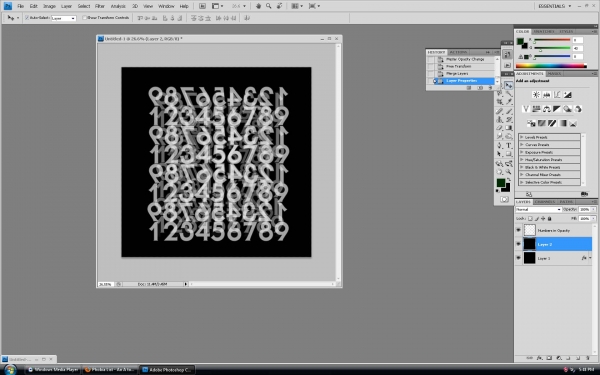600x375 pixels.
Task: Add a Levels adjustment
Action: point(546,95)
